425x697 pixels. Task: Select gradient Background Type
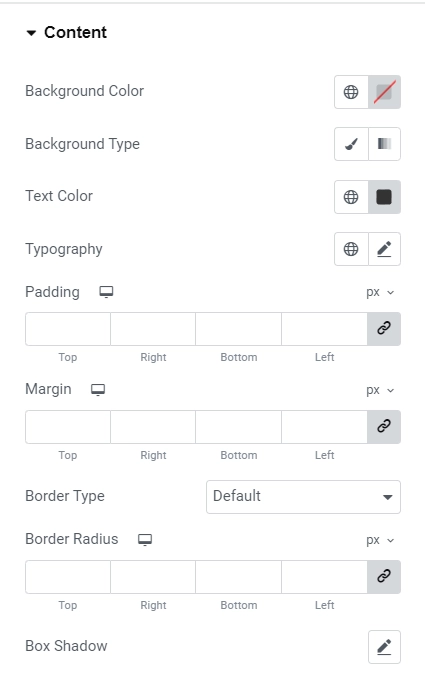[x=385, y=144]
